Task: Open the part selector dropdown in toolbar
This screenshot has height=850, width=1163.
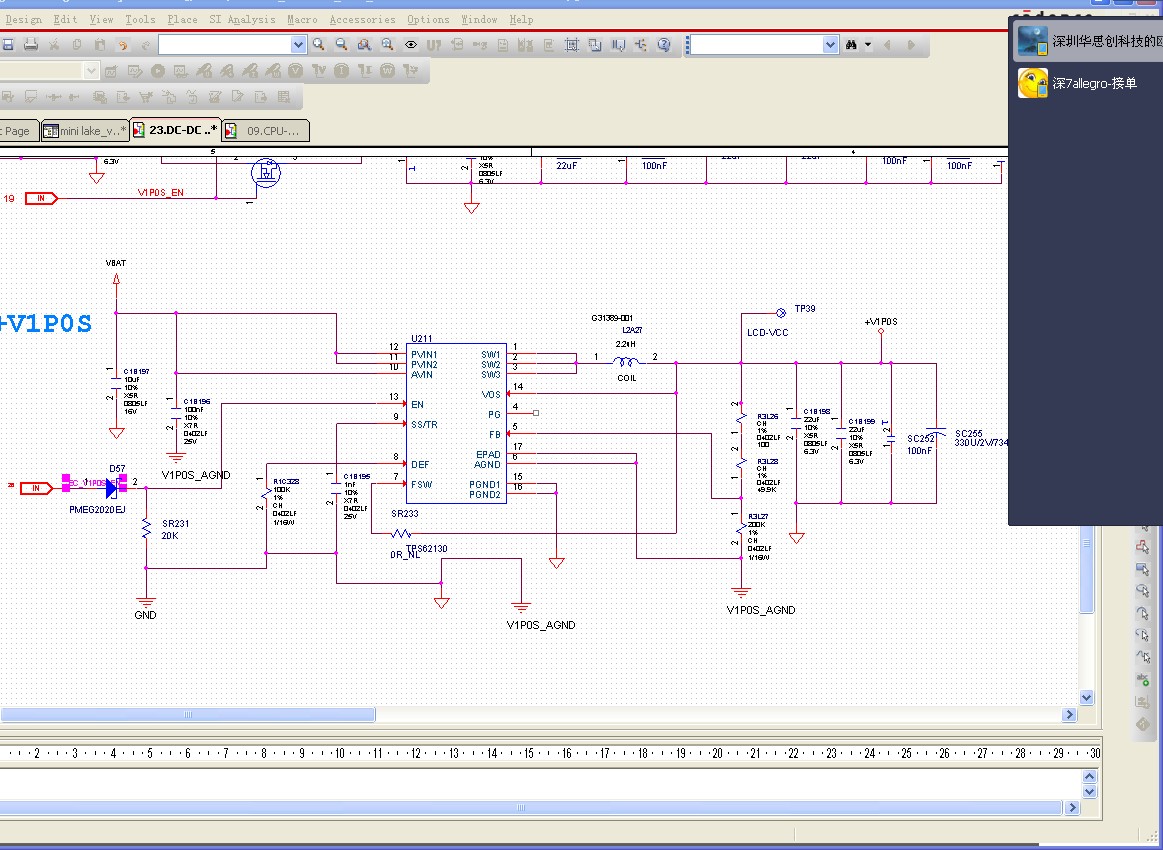Action: pos(298,45)
